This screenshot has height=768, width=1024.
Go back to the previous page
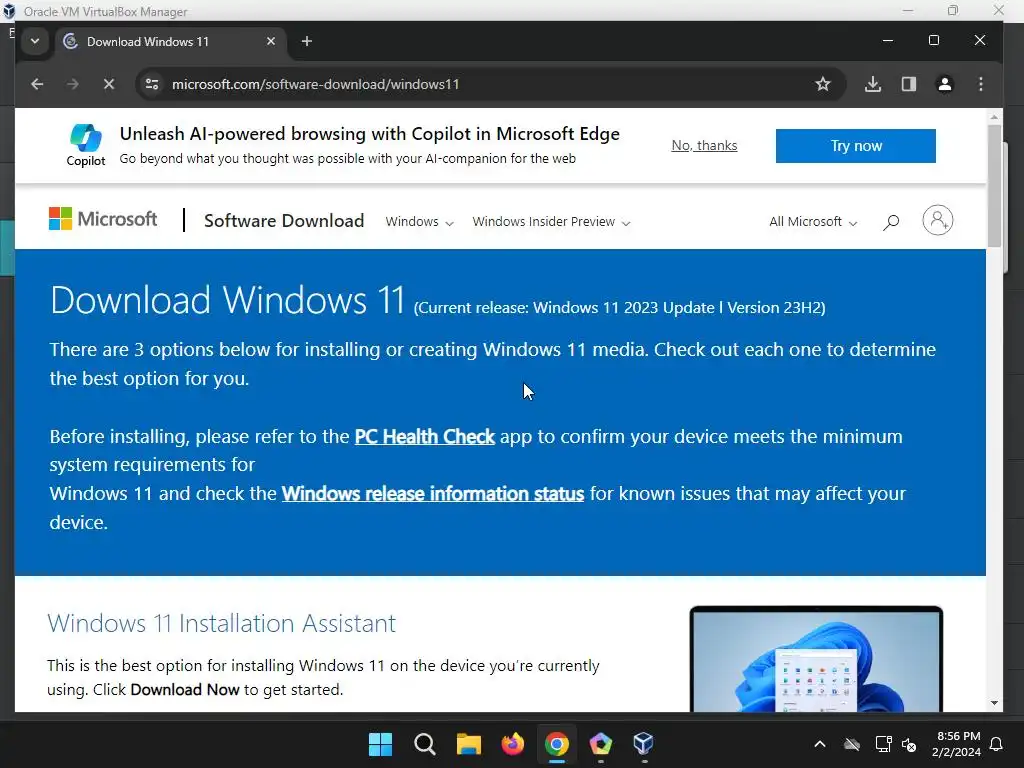point(37,84)
